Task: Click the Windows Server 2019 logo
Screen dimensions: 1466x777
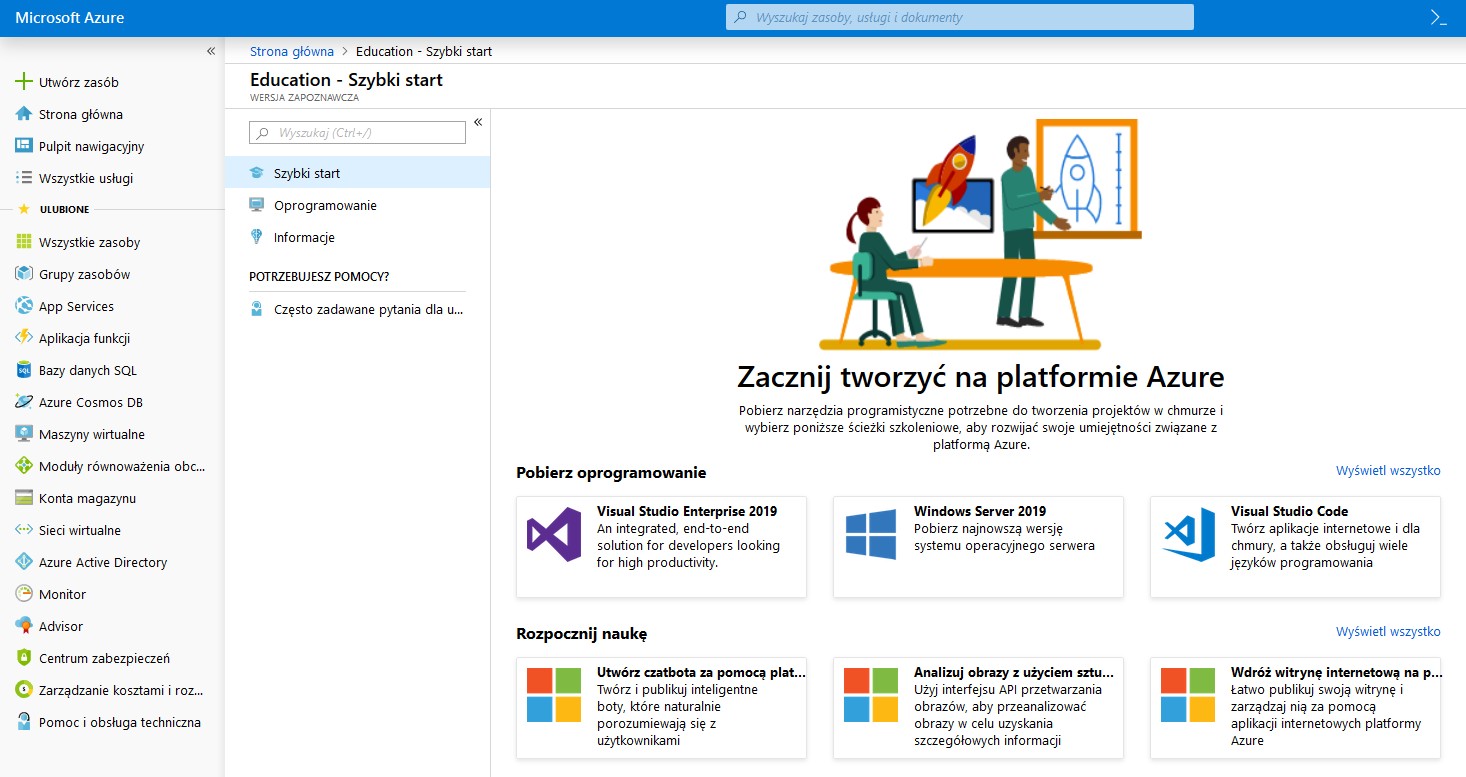Action: click(x=871, y=534)
